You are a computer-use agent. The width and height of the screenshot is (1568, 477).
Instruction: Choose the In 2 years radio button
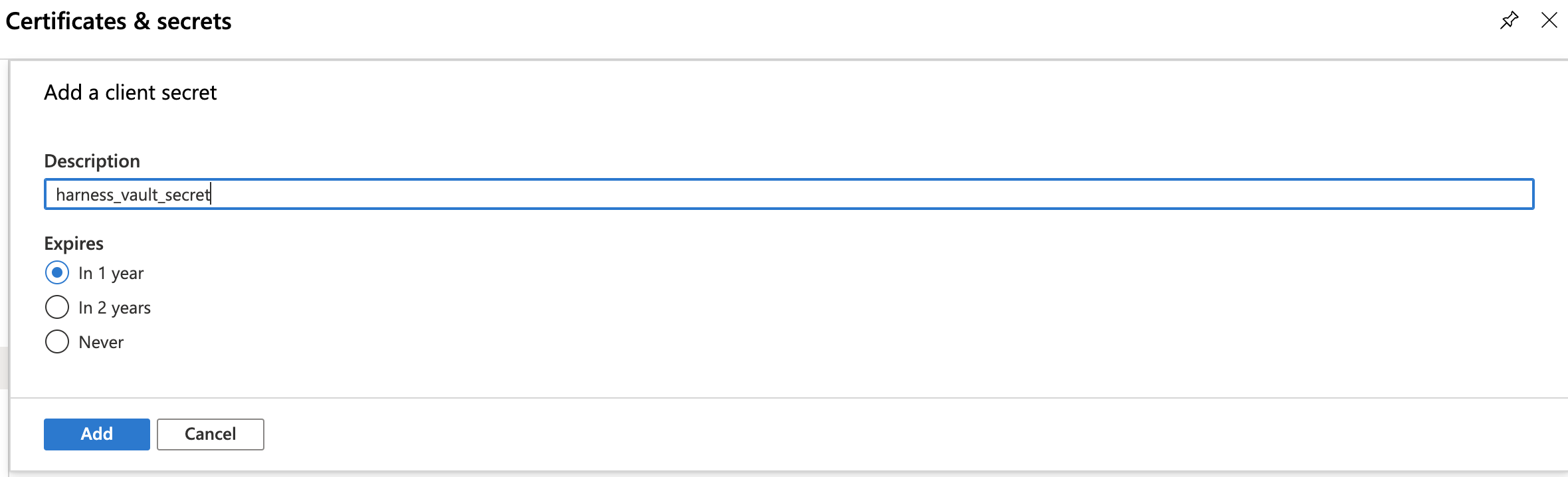[57, 307]
